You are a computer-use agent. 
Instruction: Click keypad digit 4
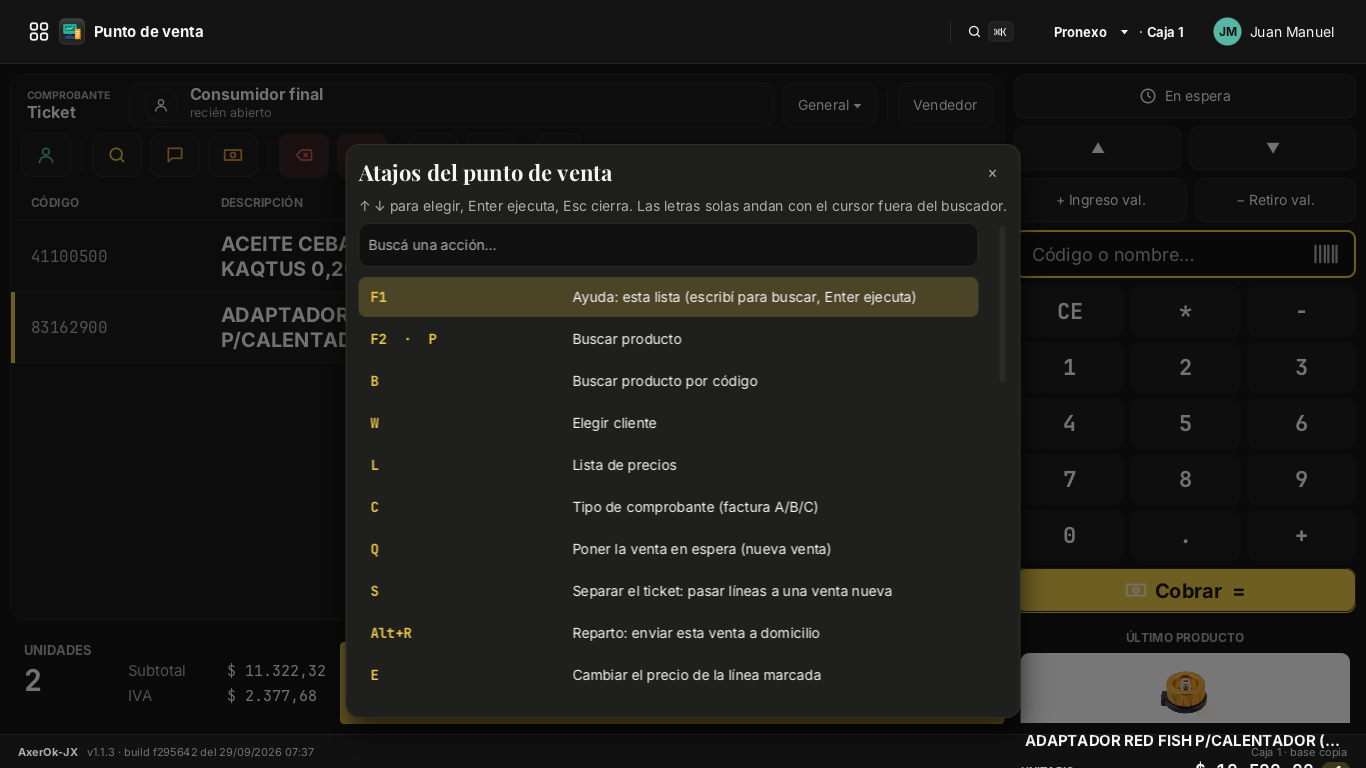click(x=1070, y=423)
